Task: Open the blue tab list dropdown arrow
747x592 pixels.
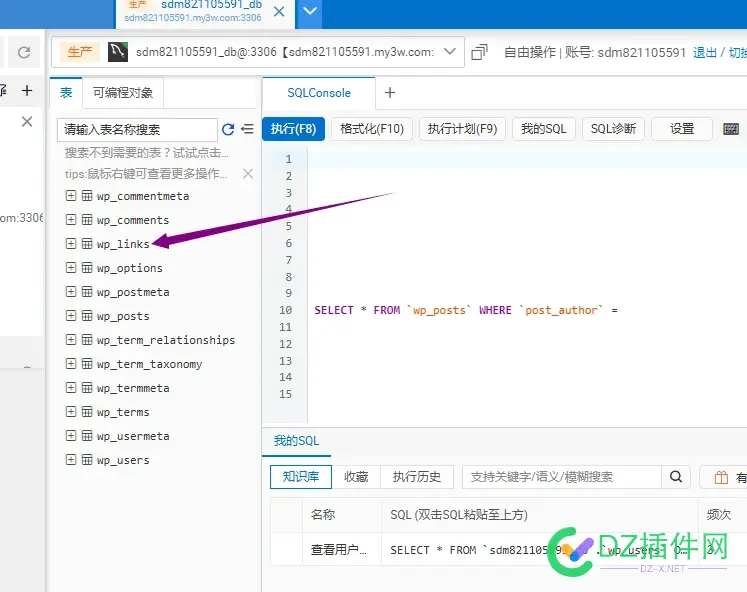Action: coord(310,11)
